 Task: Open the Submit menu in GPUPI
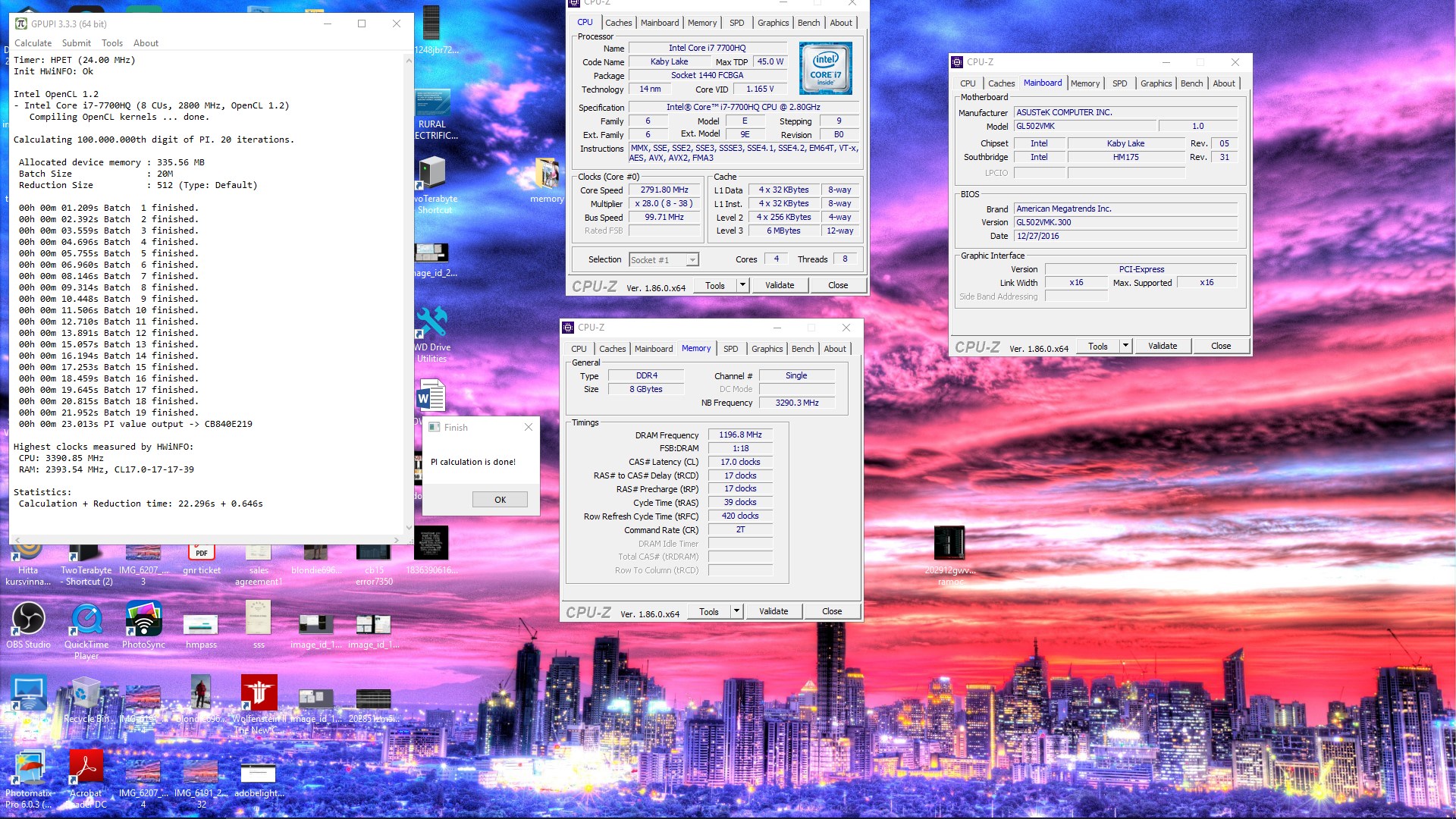click(x=77, y=43)
